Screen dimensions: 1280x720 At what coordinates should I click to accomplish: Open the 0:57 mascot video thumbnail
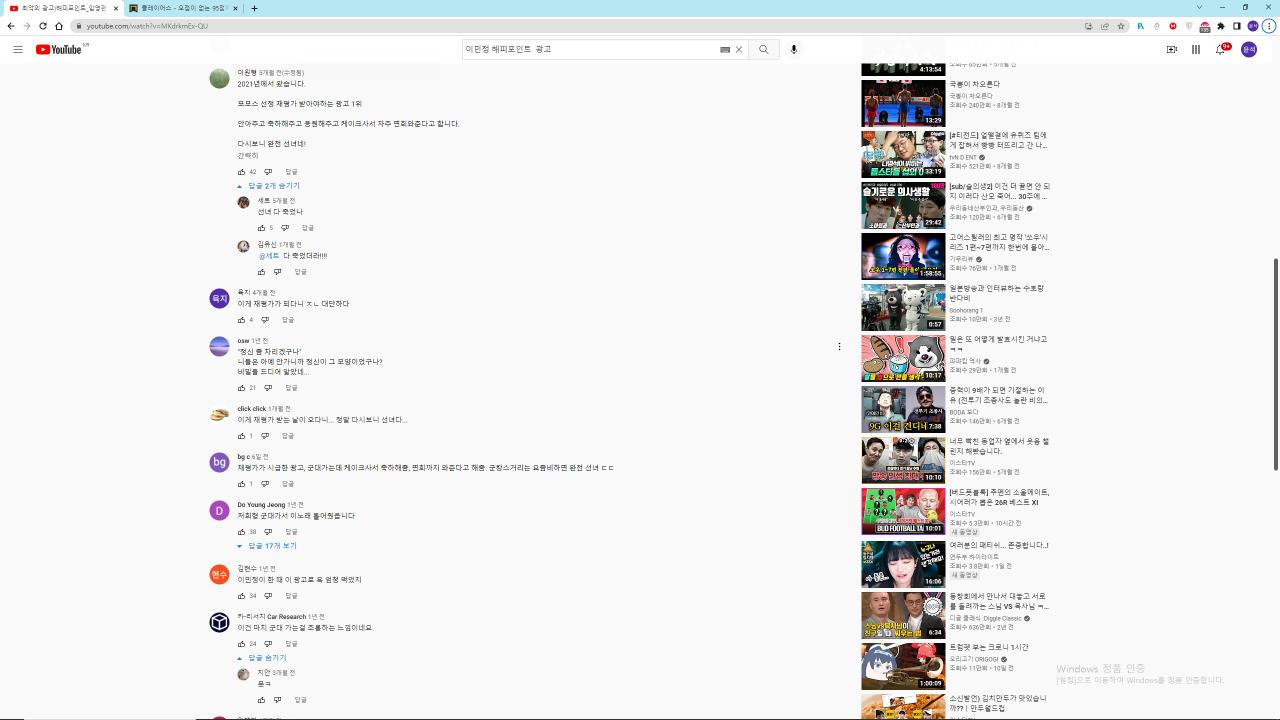pos(903,307)
